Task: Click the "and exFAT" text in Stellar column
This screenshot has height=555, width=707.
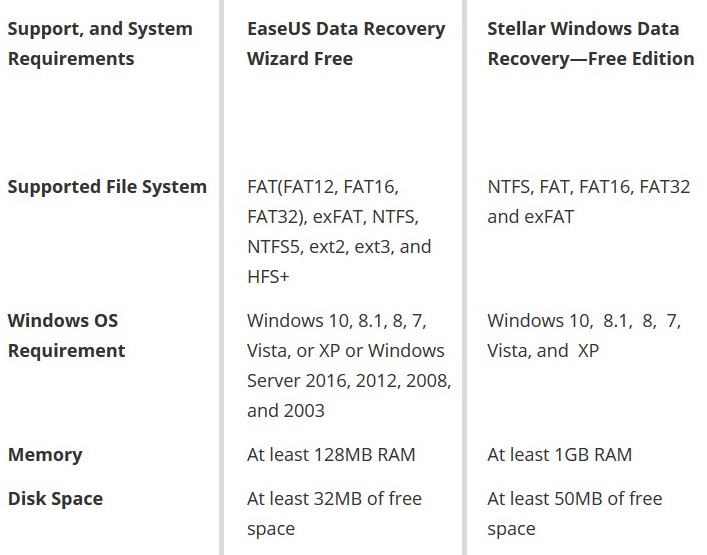Action: tap(531, 217)
